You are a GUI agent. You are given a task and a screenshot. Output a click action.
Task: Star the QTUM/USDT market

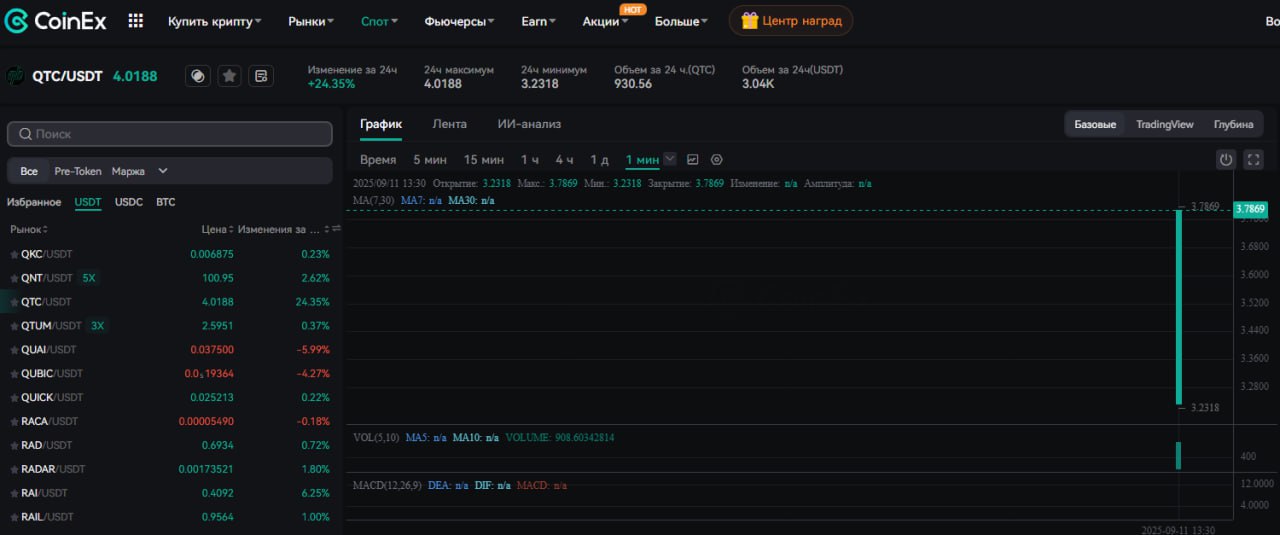click(14, 326)
